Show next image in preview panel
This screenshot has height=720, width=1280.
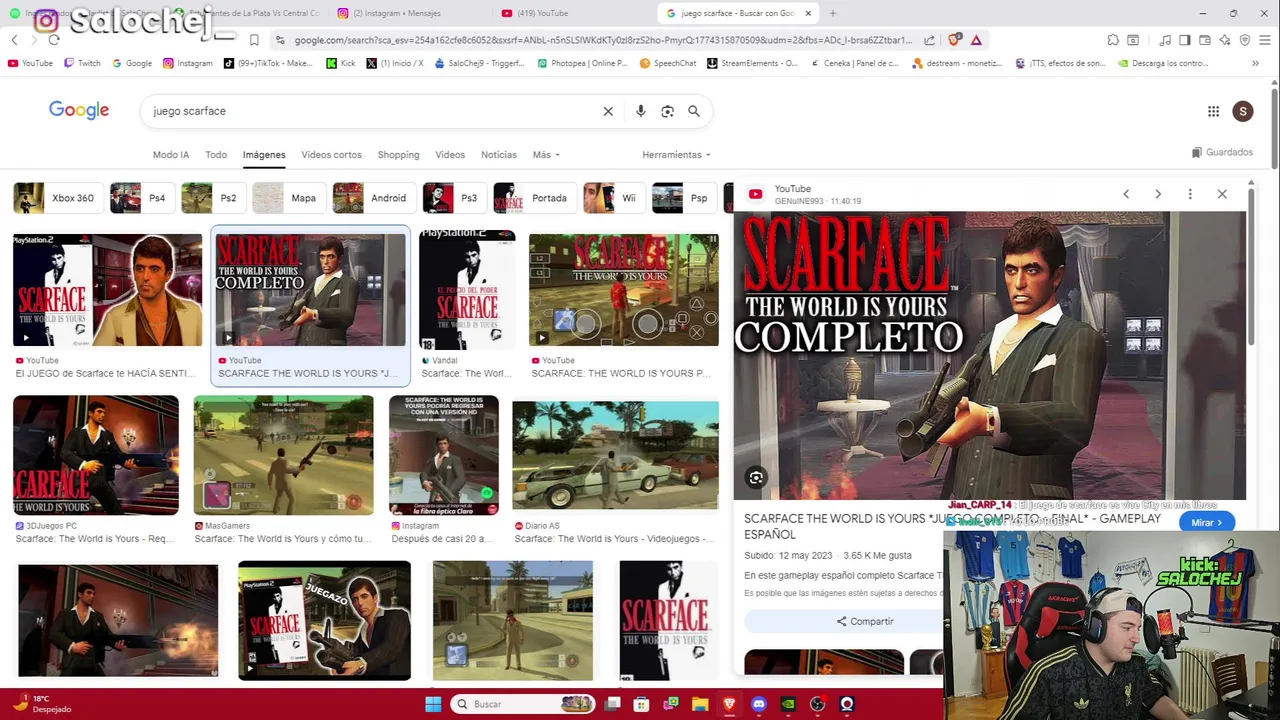click(1158, 194)
